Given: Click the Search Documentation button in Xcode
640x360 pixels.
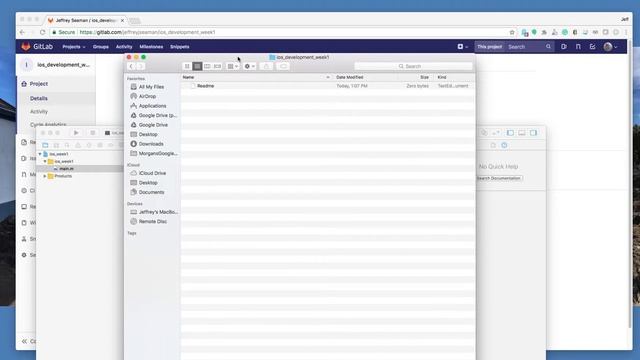Looking at the screenshot, I should pos(499,178).
